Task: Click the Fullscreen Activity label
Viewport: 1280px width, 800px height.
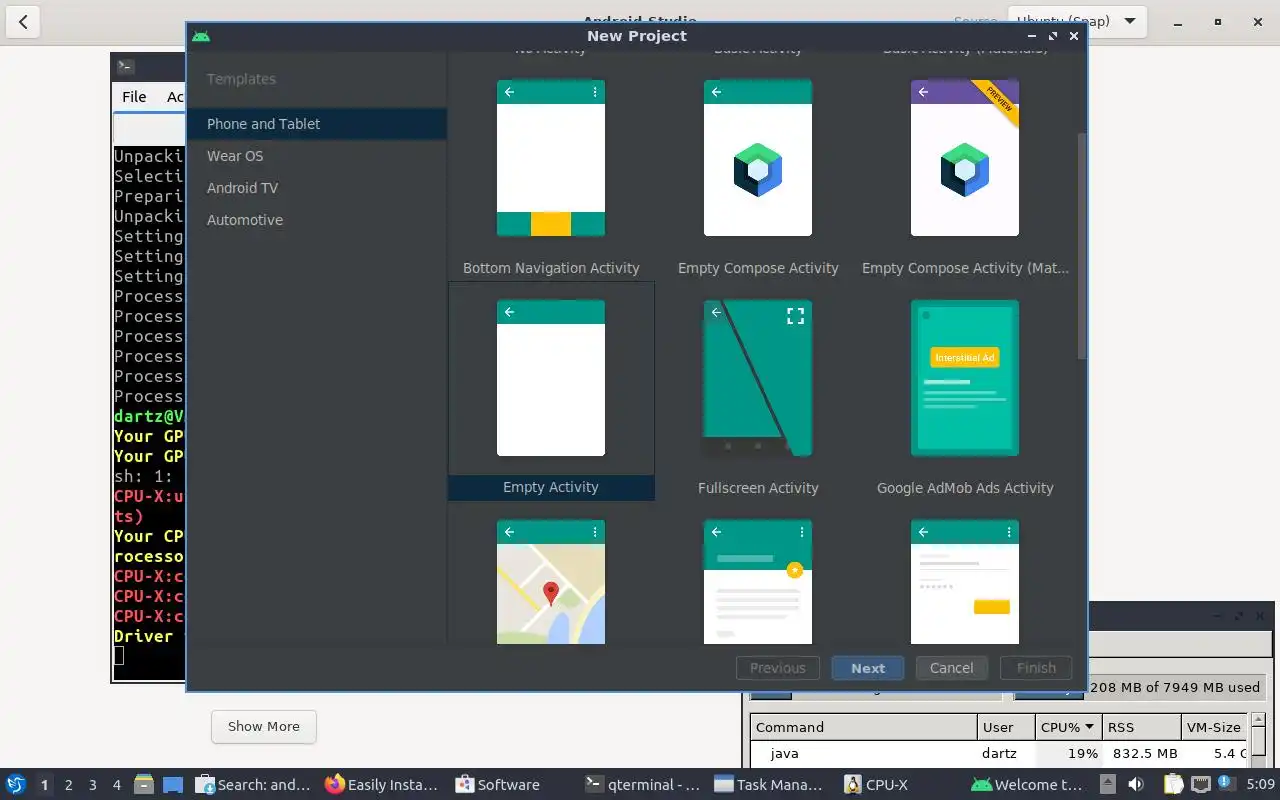Action: 758,488
